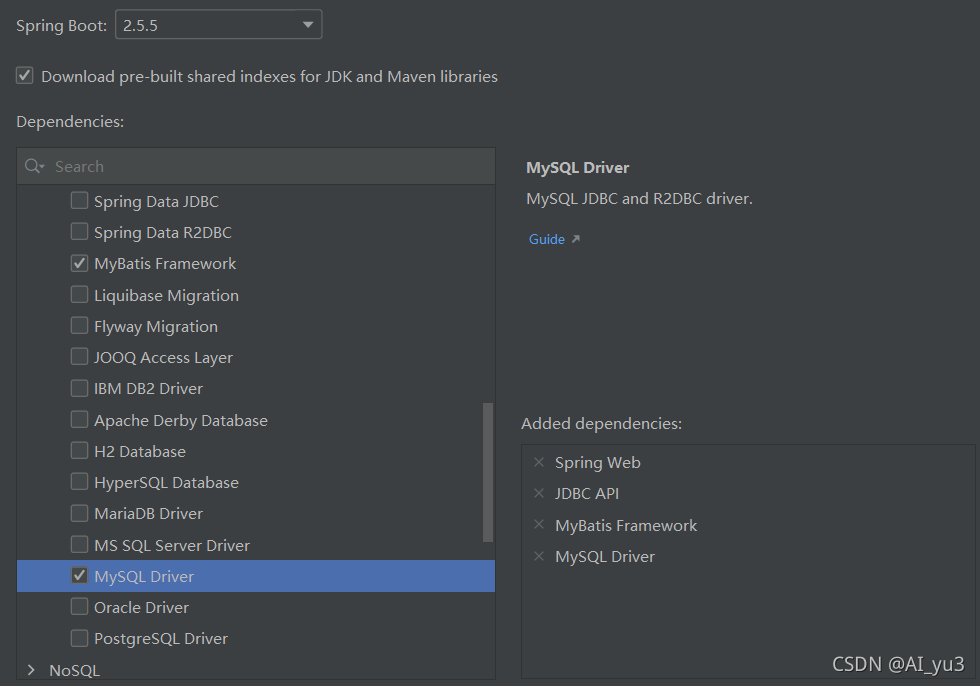Select the Flyway Migration label
980x686 pixels.
(x=156, y=327)
